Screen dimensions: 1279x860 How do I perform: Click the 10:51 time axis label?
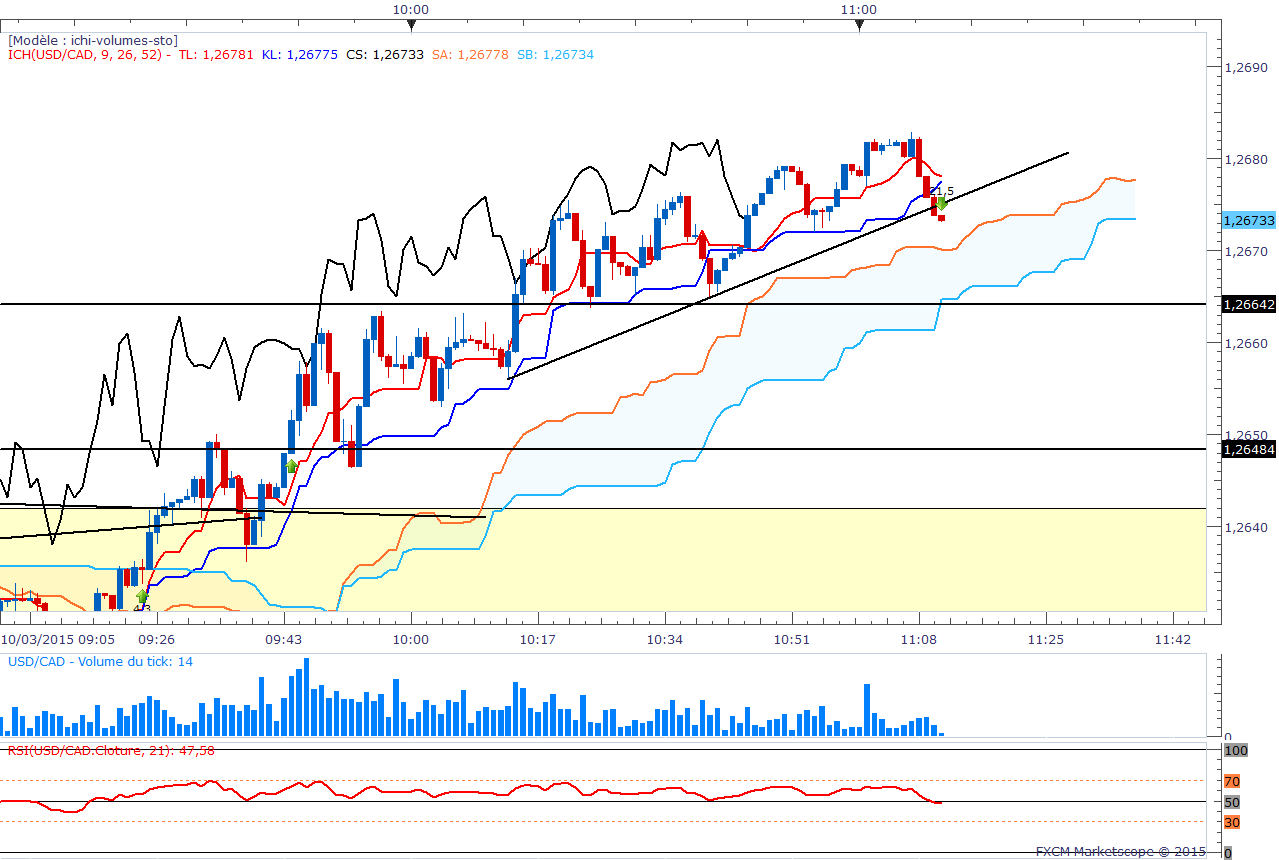tap(791, 638)
